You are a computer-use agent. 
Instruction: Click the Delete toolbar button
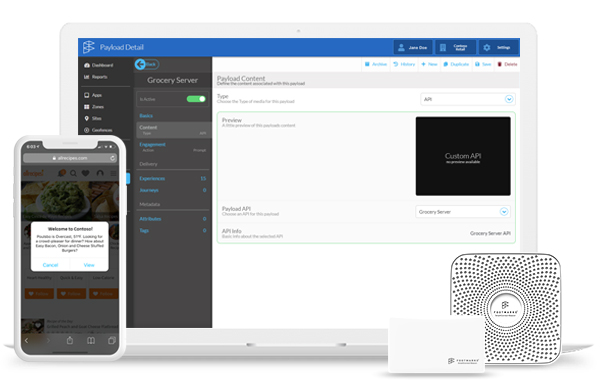click(507, 64)
